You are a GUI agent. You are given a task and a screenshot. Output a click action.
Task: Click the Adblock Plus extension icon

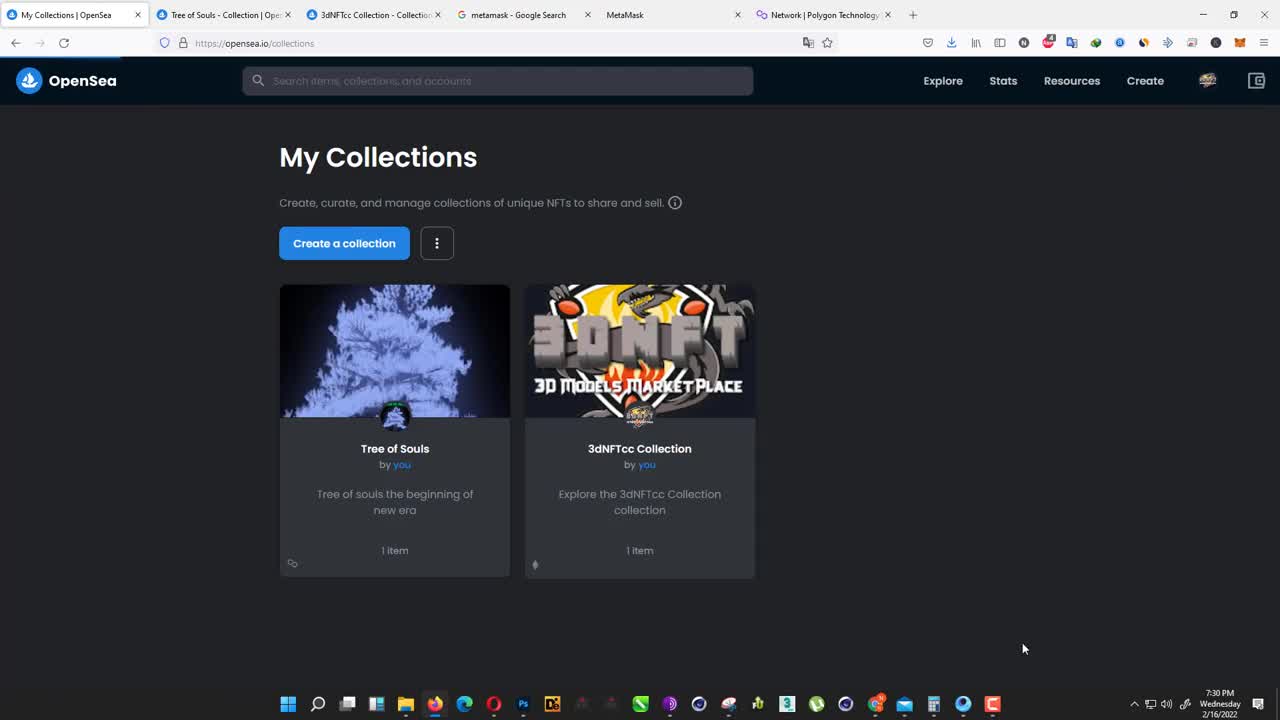1048,43
